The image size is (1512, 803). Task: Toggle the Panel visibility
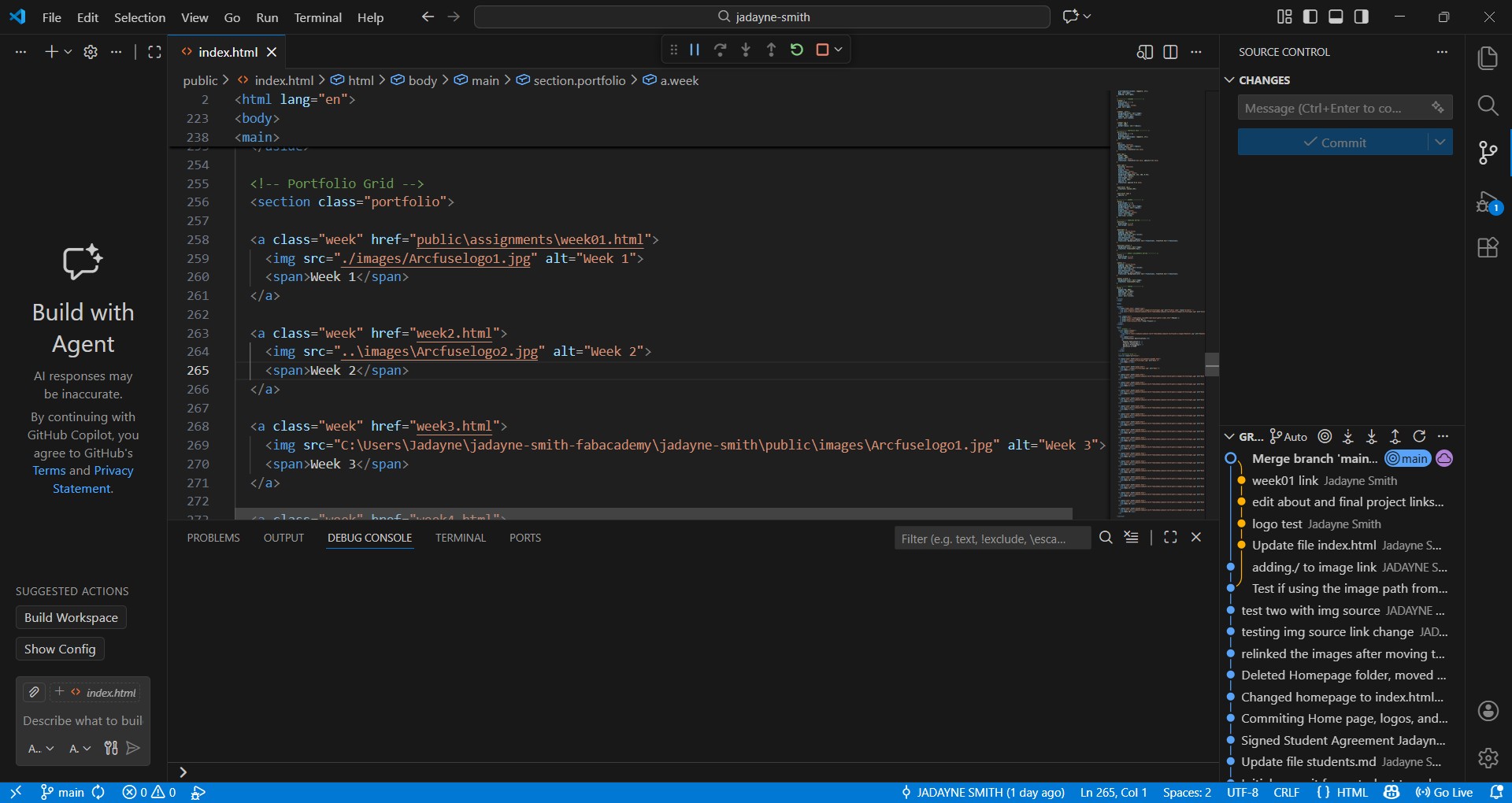[1336, 16]
